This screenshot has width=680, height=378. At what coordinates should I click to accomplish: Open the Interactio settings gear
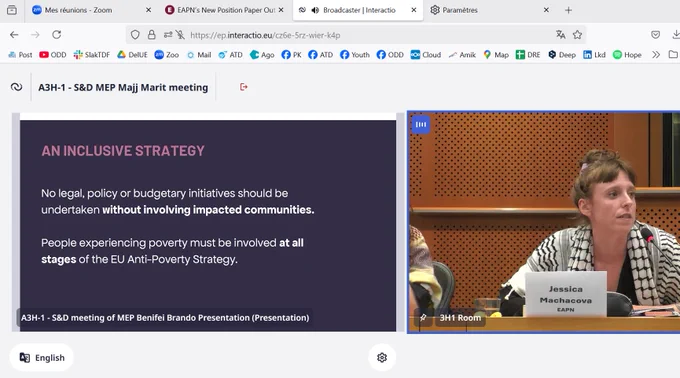pyautogui.click(x=382, y=358)
